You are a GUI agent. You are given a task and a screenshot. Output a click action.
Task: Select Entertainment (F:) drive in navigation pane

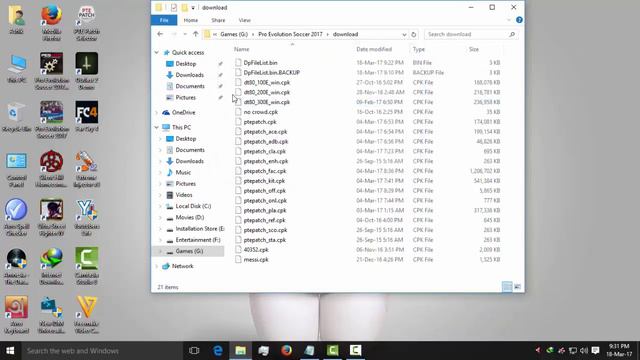tap(198, 240)
